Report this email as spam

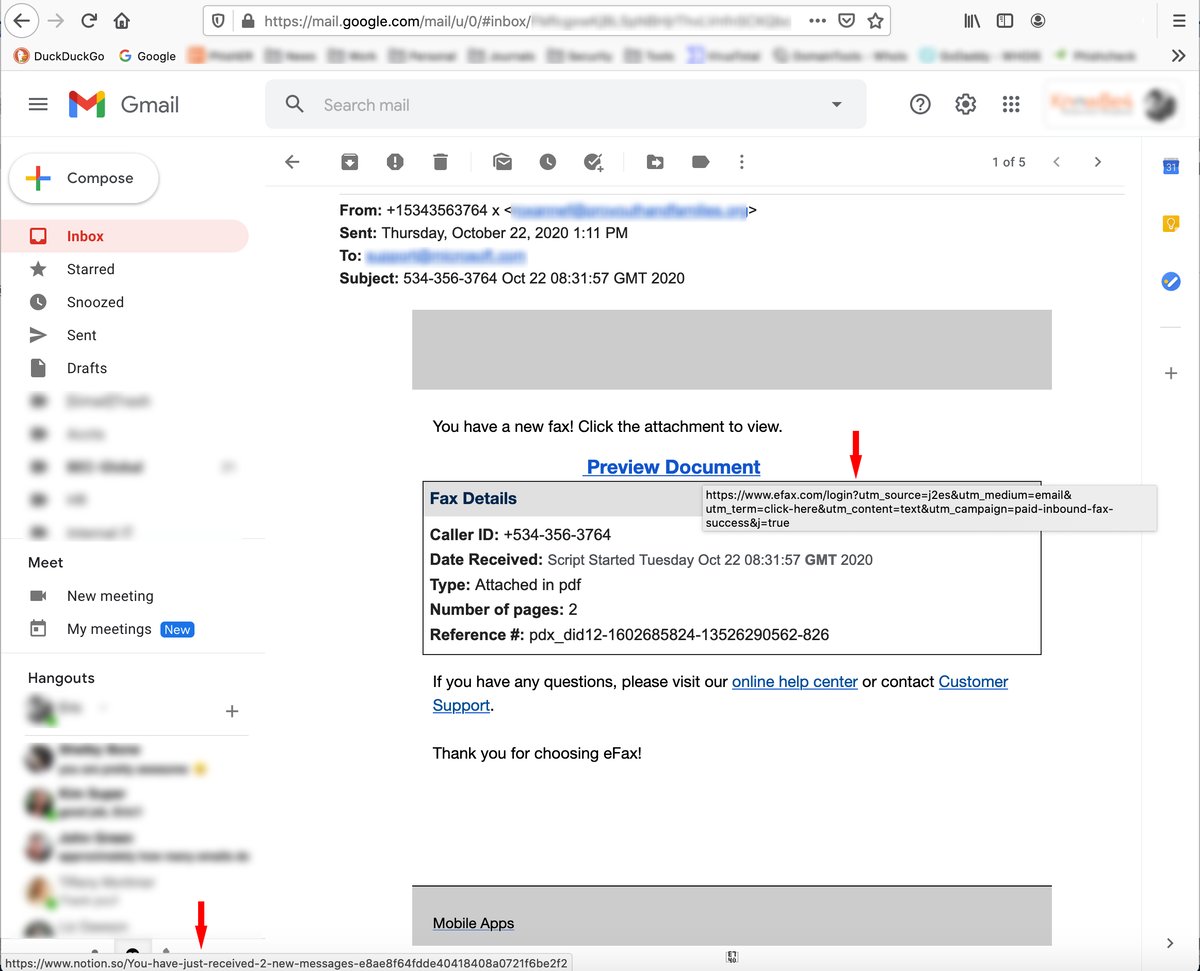tap(393, 161)
